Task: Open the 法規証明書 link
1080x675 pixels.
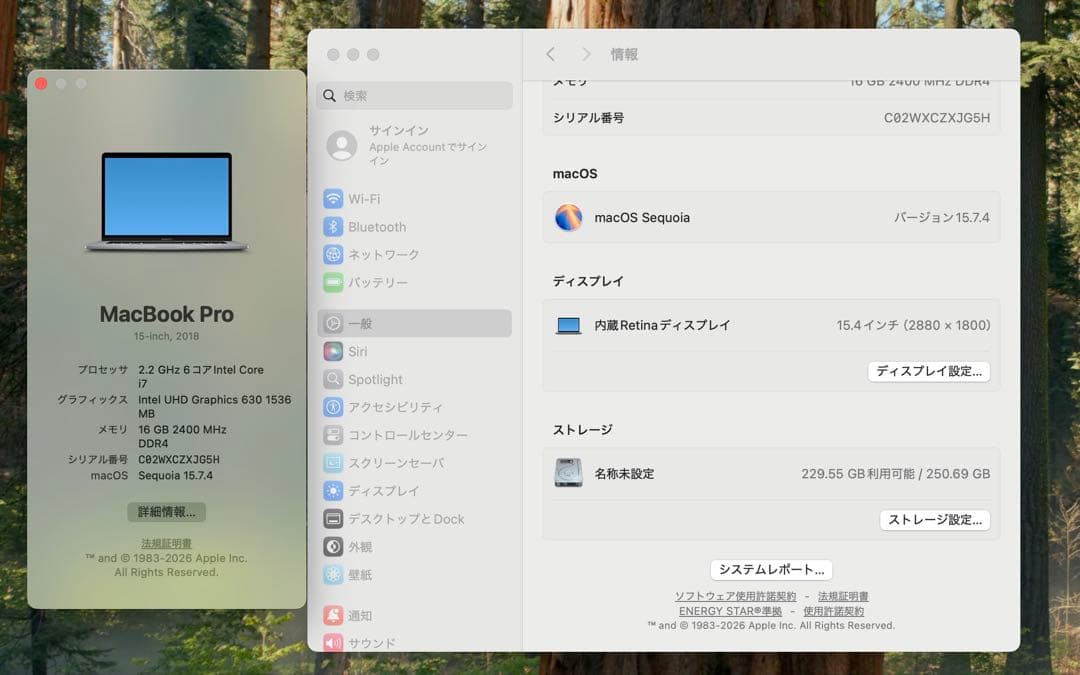Action: click(x=166, y=543)
